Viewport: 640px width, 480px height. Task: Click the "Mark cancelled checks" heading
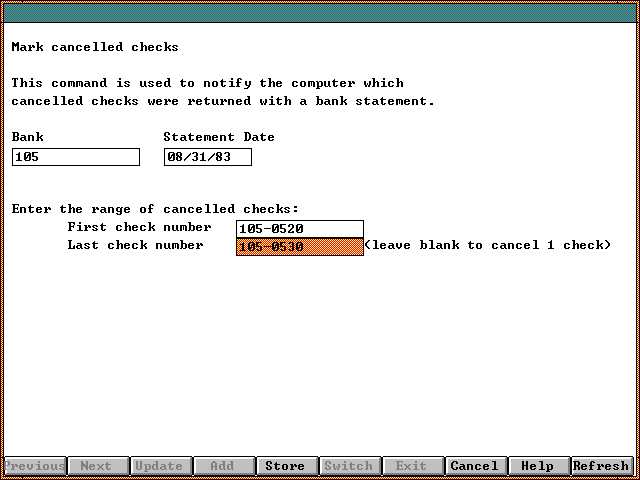click(95, 47)
